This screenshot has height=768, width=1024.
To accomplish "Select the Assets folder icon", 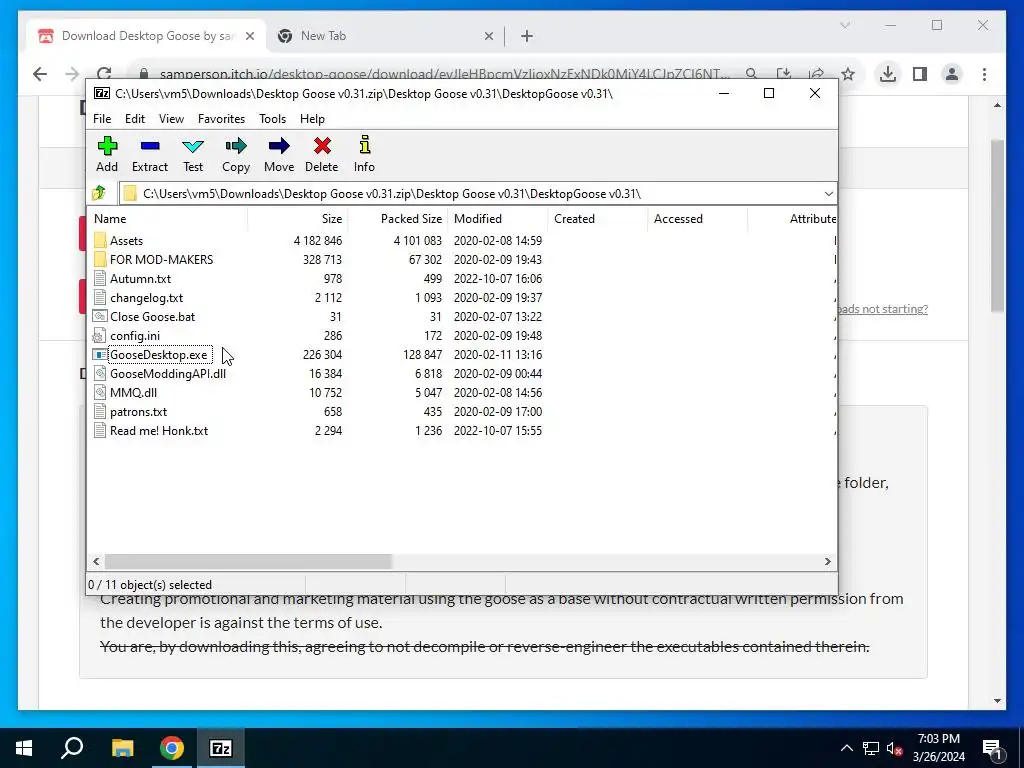I will point(100,240).
